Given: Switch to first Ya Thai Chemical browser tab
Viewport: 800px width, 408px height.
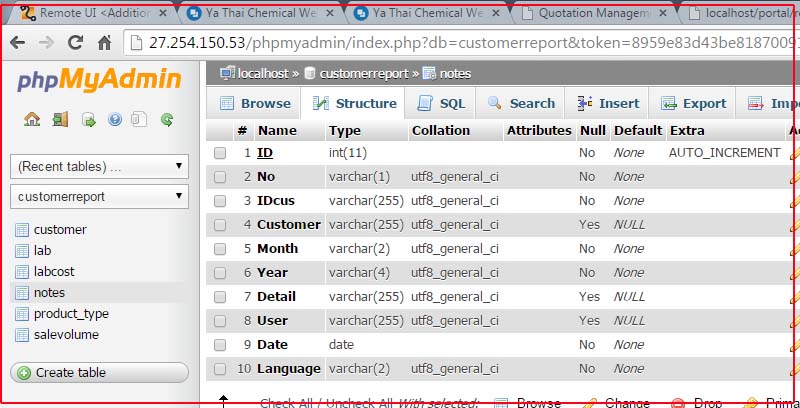Looking at the screenshot, I should (x=260, y=13).
